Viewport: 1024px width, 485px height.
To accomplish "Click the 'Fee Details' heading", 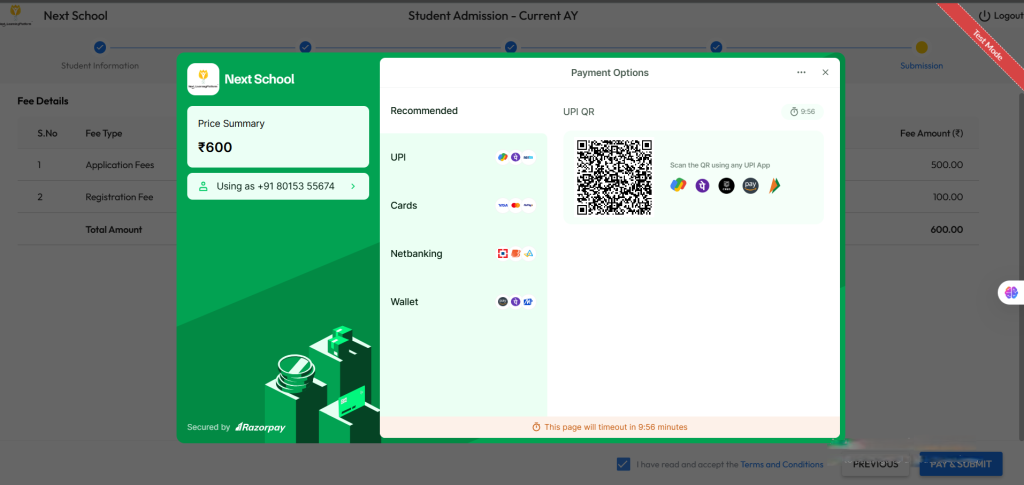I will [43, 101].
